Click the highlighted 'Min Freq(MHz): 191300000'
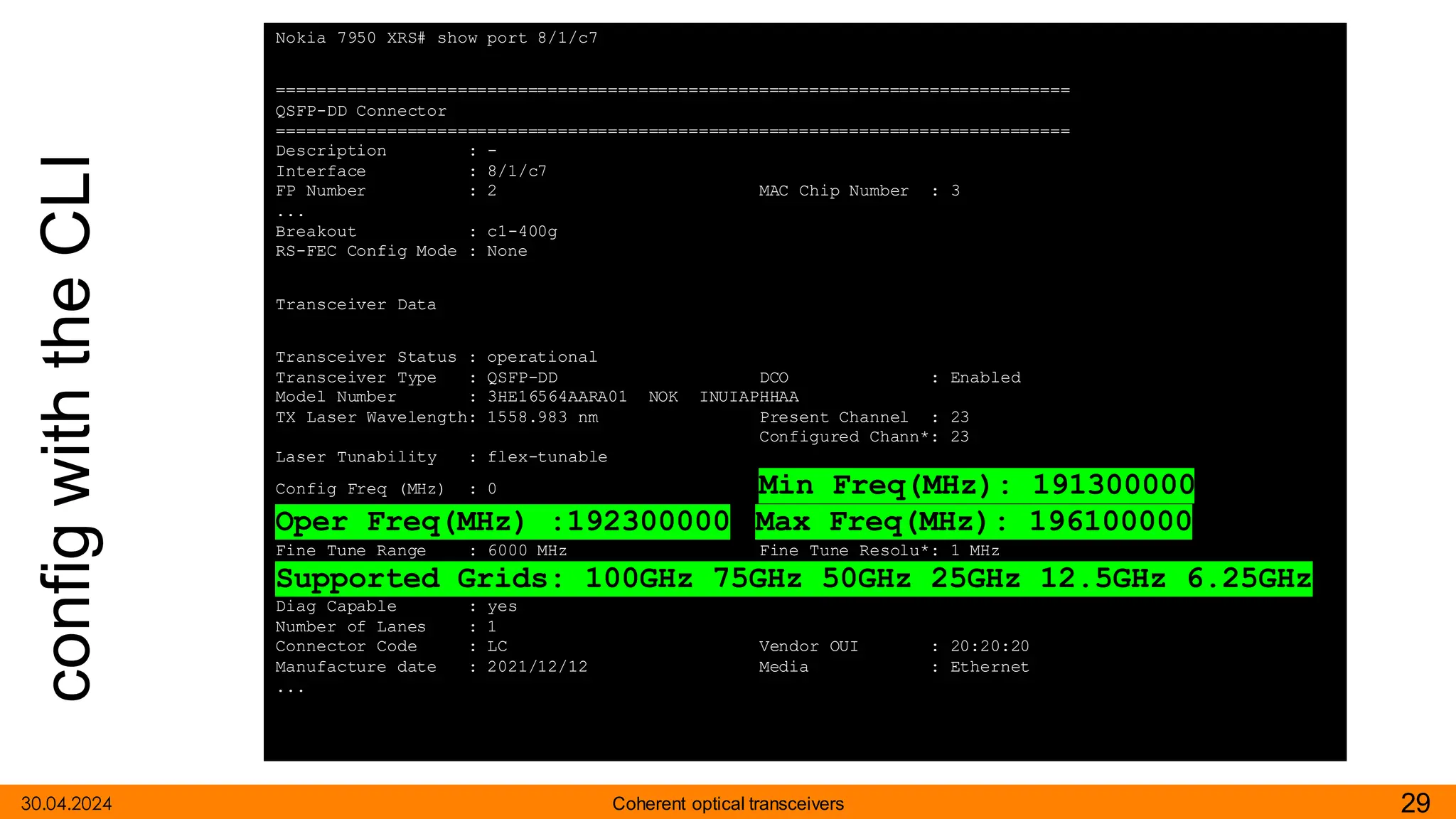The image size is (1456, 819). [976, 486]
